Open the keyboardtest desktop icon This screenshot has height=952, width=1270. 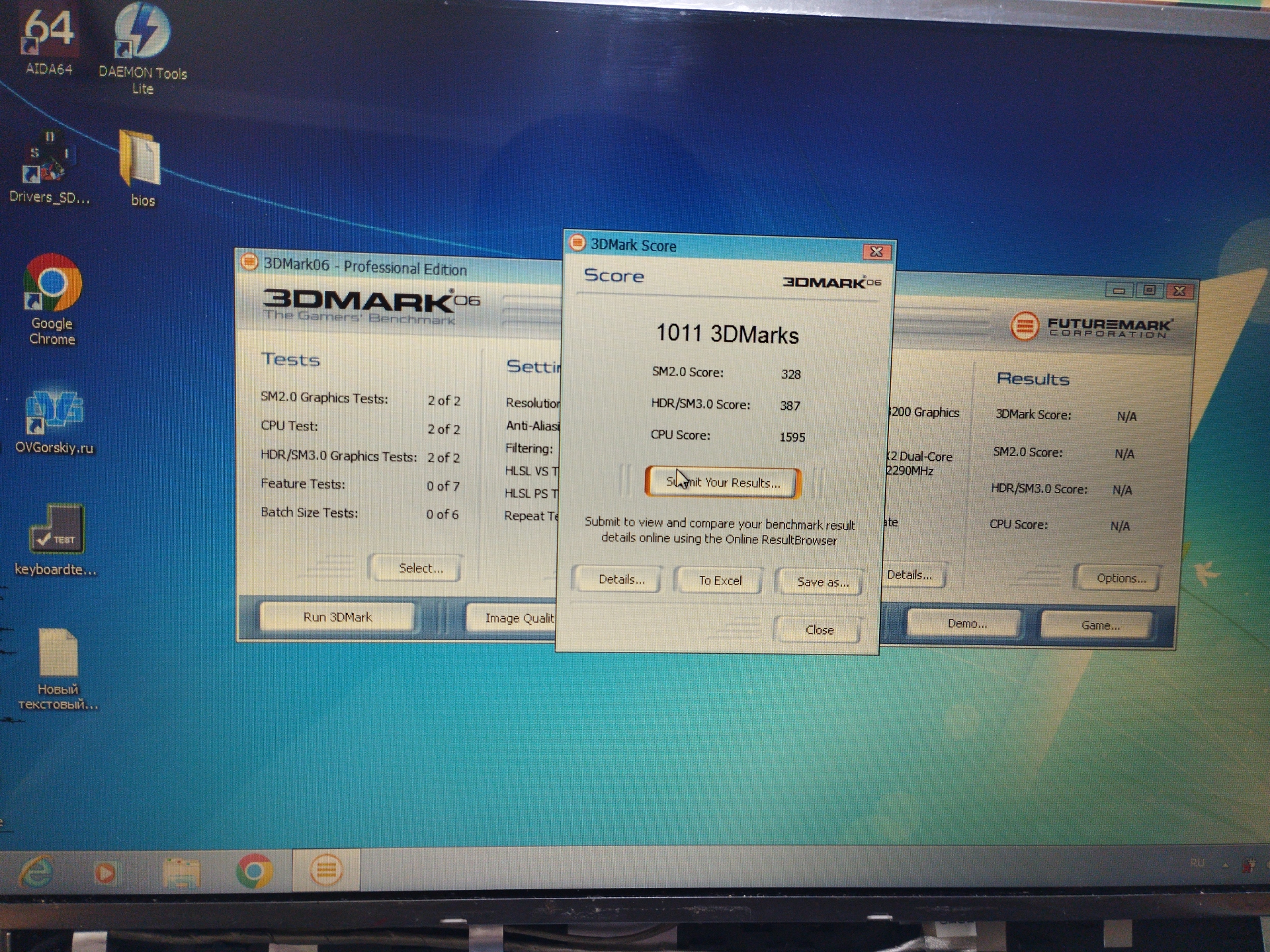[x=56, y=539]
